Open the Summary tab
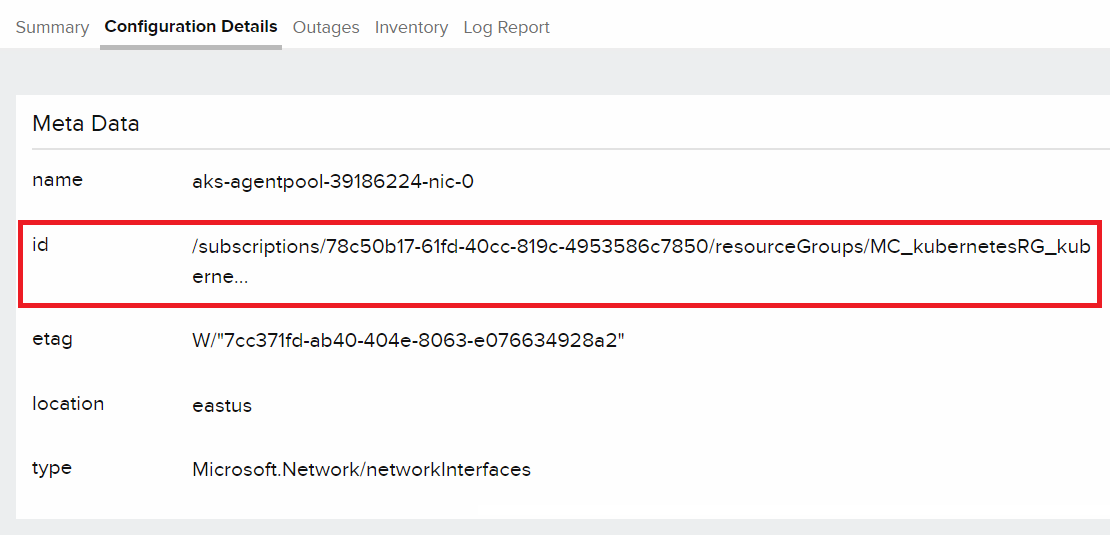This screenshot has height=535, width=1110. (52, 27)
